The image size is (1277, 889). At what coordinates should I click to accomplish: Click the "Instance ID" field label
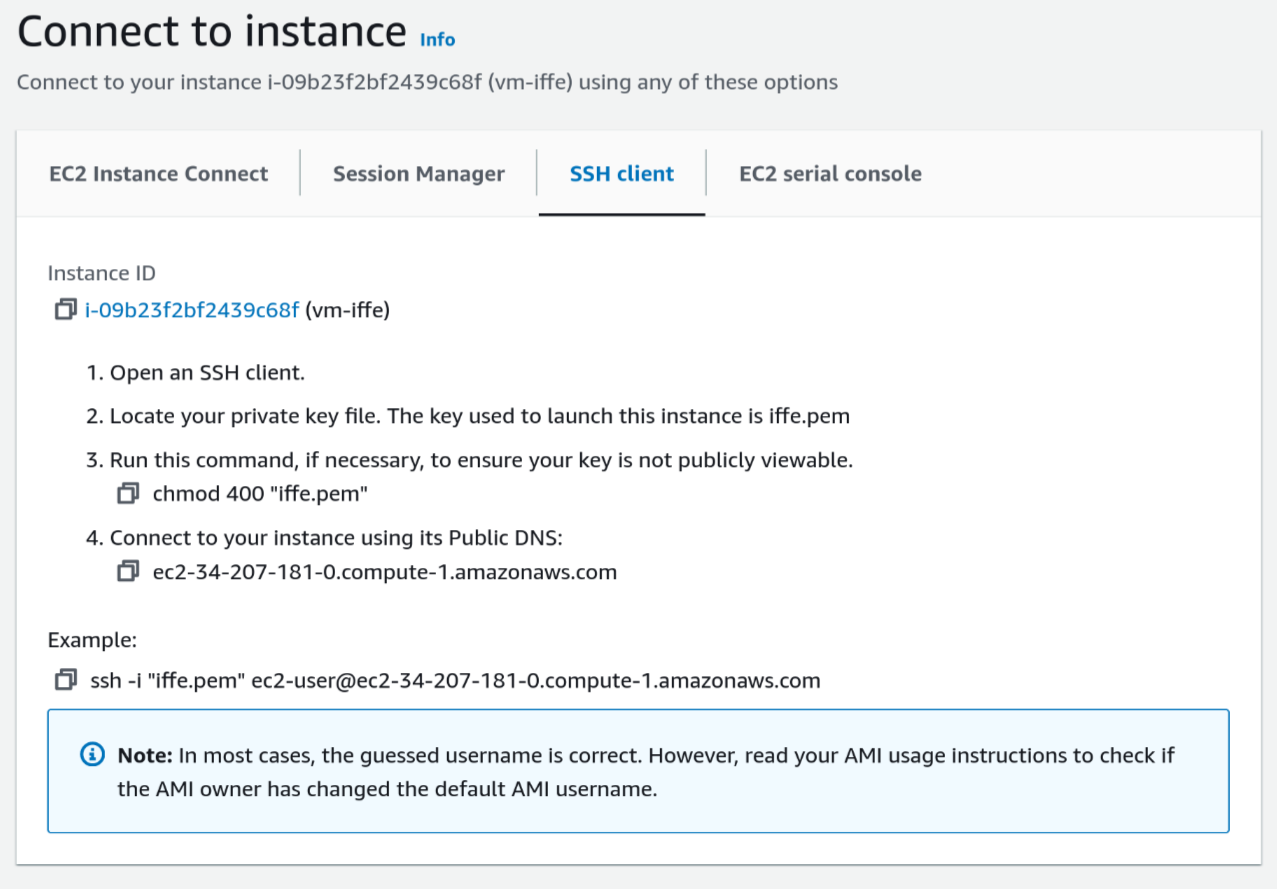(x=102, y=273)
